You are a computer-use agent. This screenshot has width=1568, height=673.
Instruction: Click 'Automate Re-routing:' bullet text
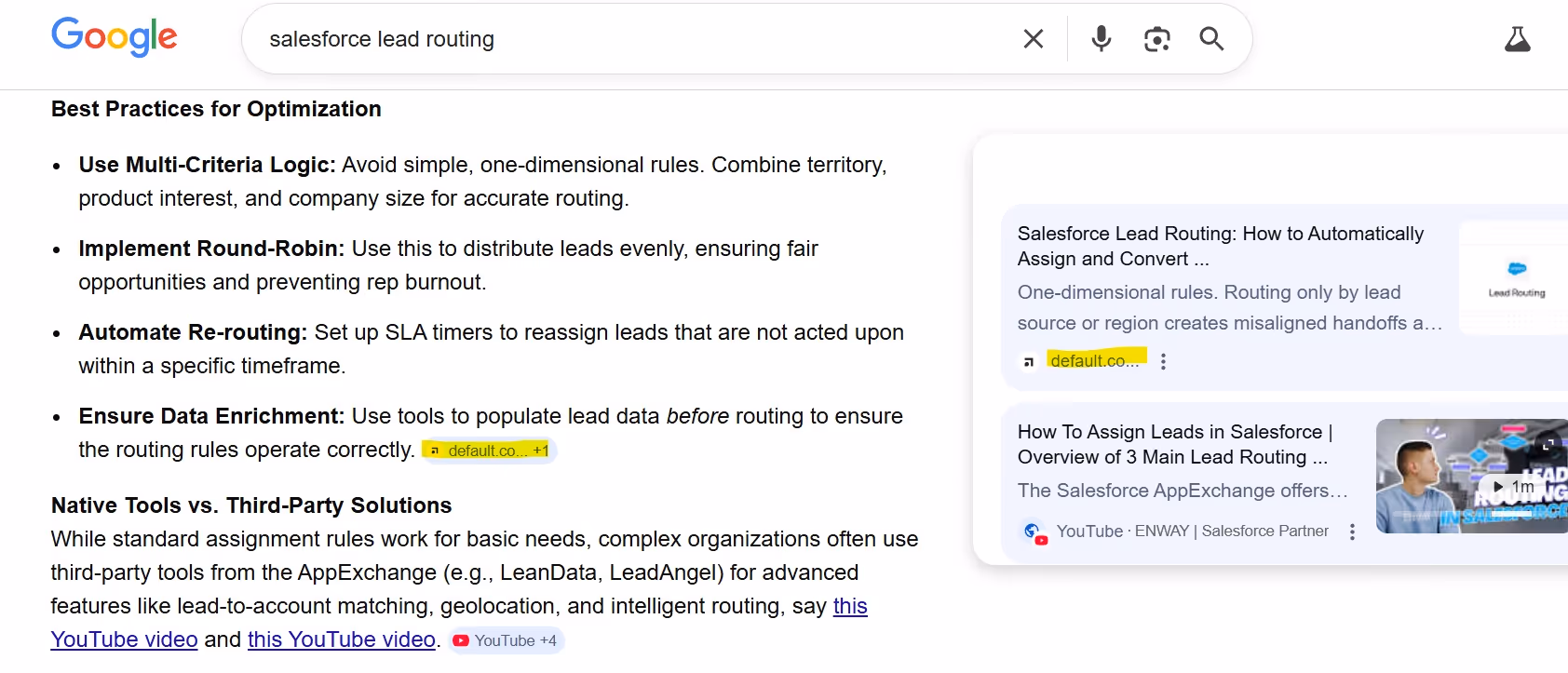click(x=193, y=332)
